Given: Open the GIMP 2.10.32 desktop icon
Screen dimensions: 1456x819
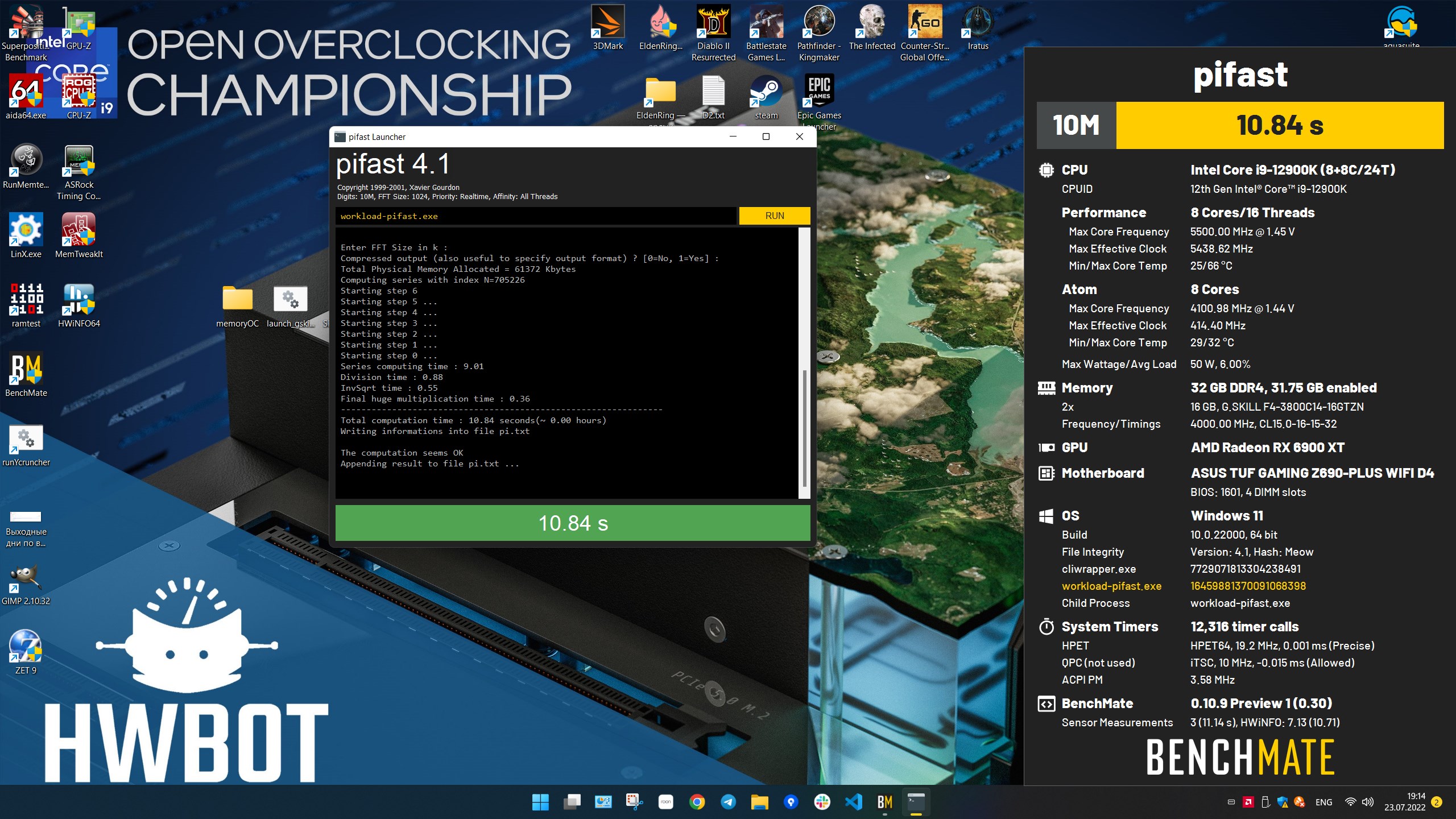Looking at the screenshot, I should pyautogui.click(x=26, y=583).
